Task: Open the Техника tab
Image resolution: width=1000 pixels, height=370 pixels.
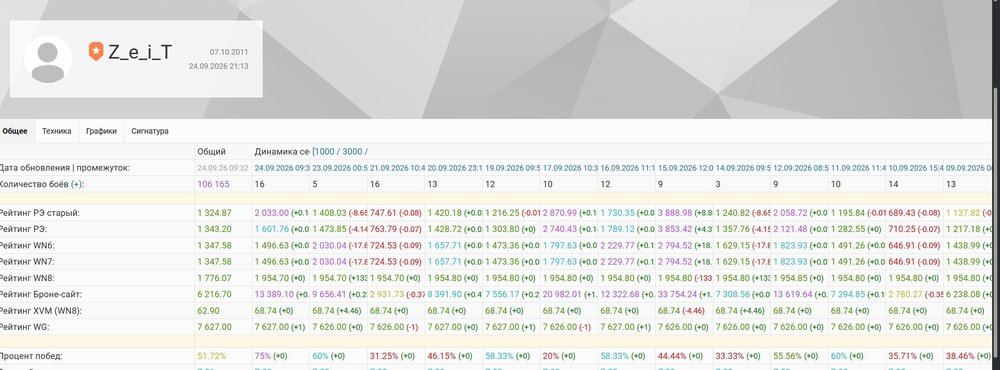Action: 57,131
